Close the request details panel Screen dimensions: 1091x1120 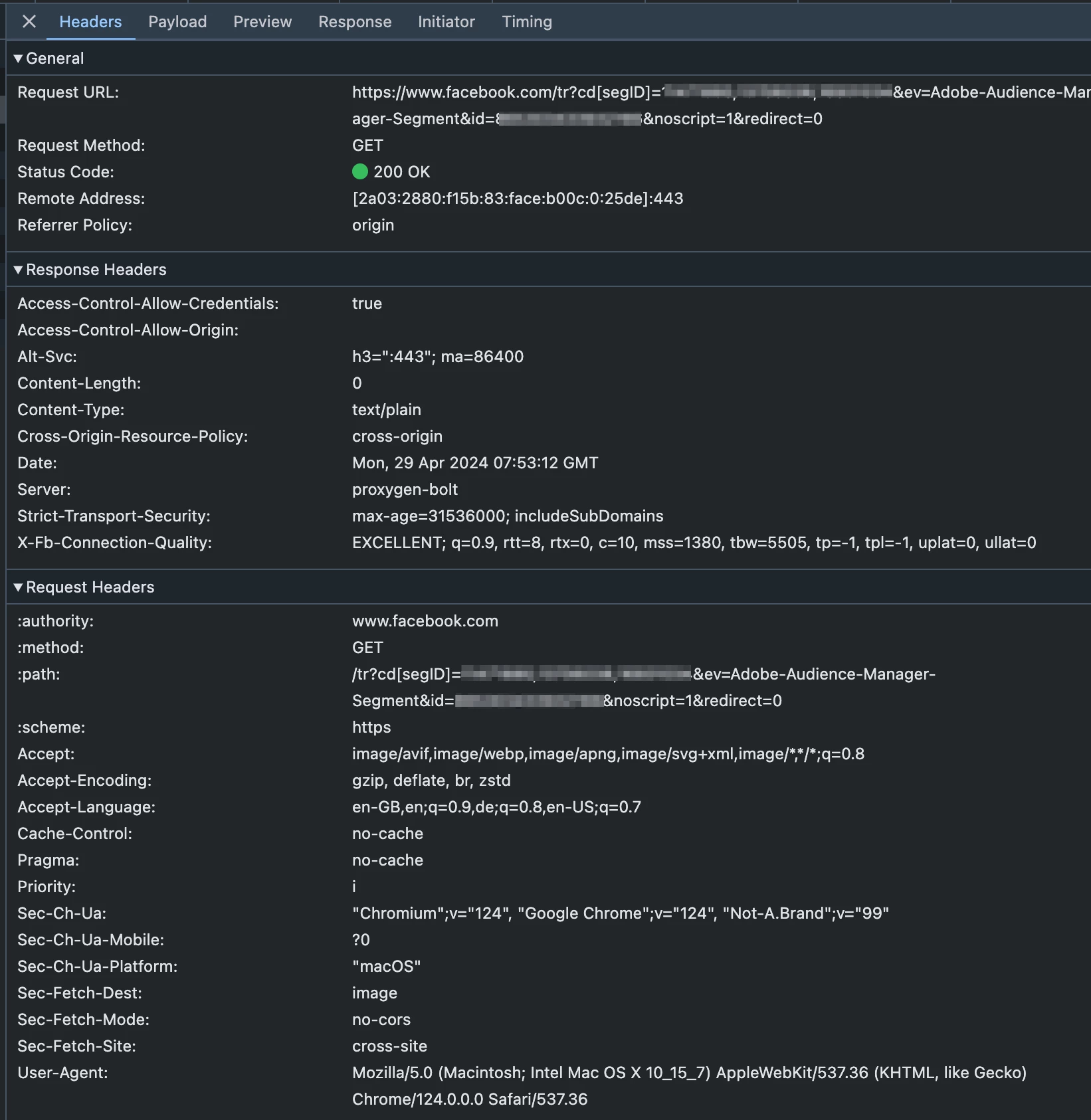[29, 21]
